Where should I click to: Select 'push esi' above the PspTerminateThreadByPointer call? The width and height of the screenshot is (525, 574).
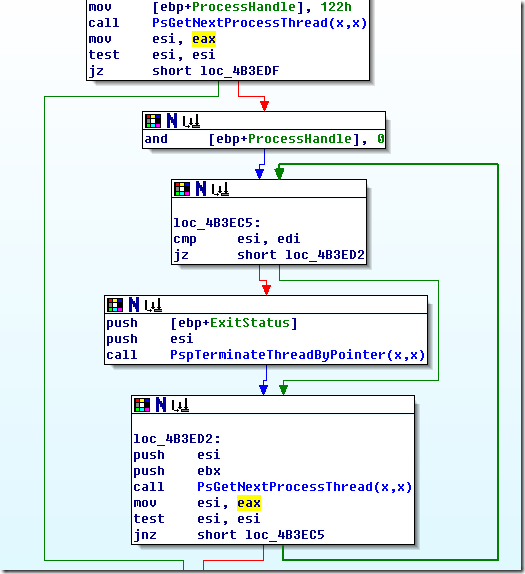pos(149,339)
